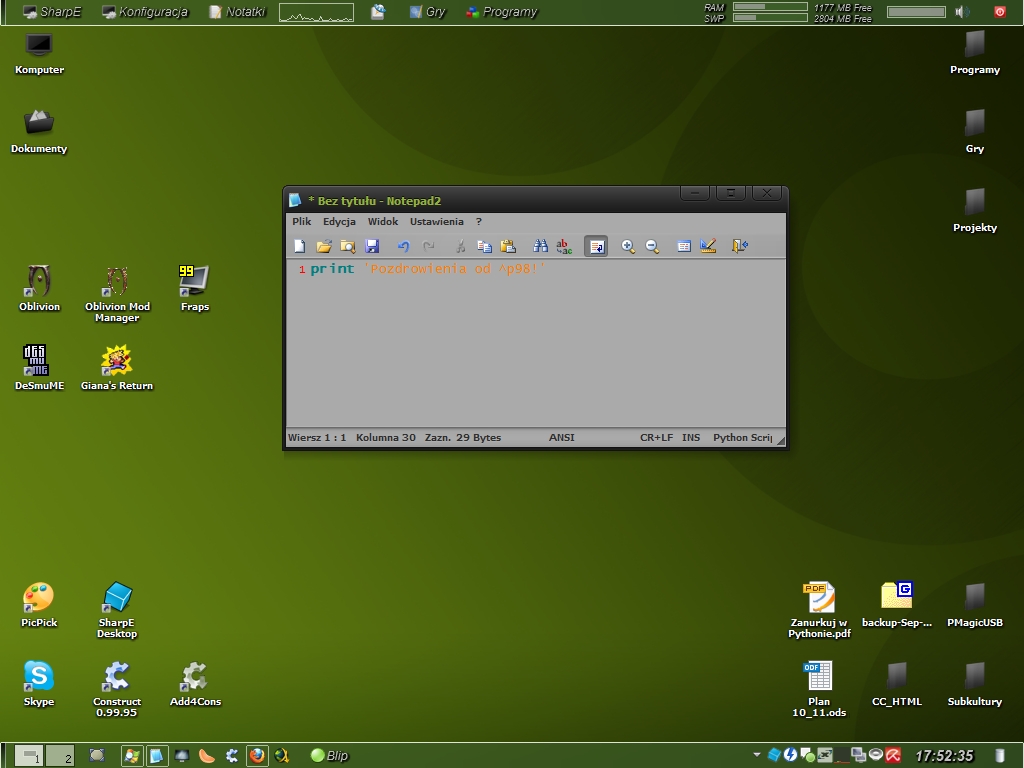Click the Zoom out magnifier

[652, 246]
